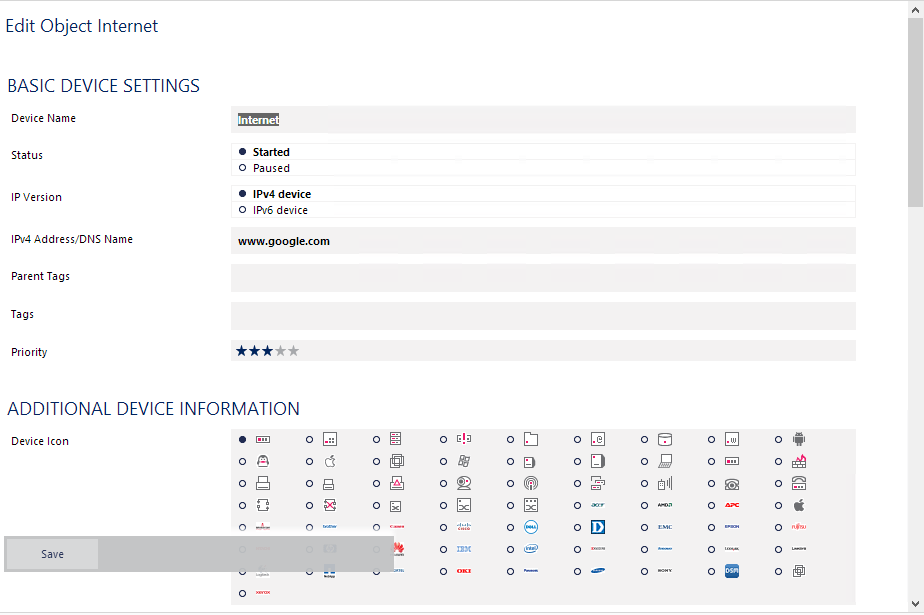
Task: Click the vertical scrollbar thumb
Action: tap(915, 112)
